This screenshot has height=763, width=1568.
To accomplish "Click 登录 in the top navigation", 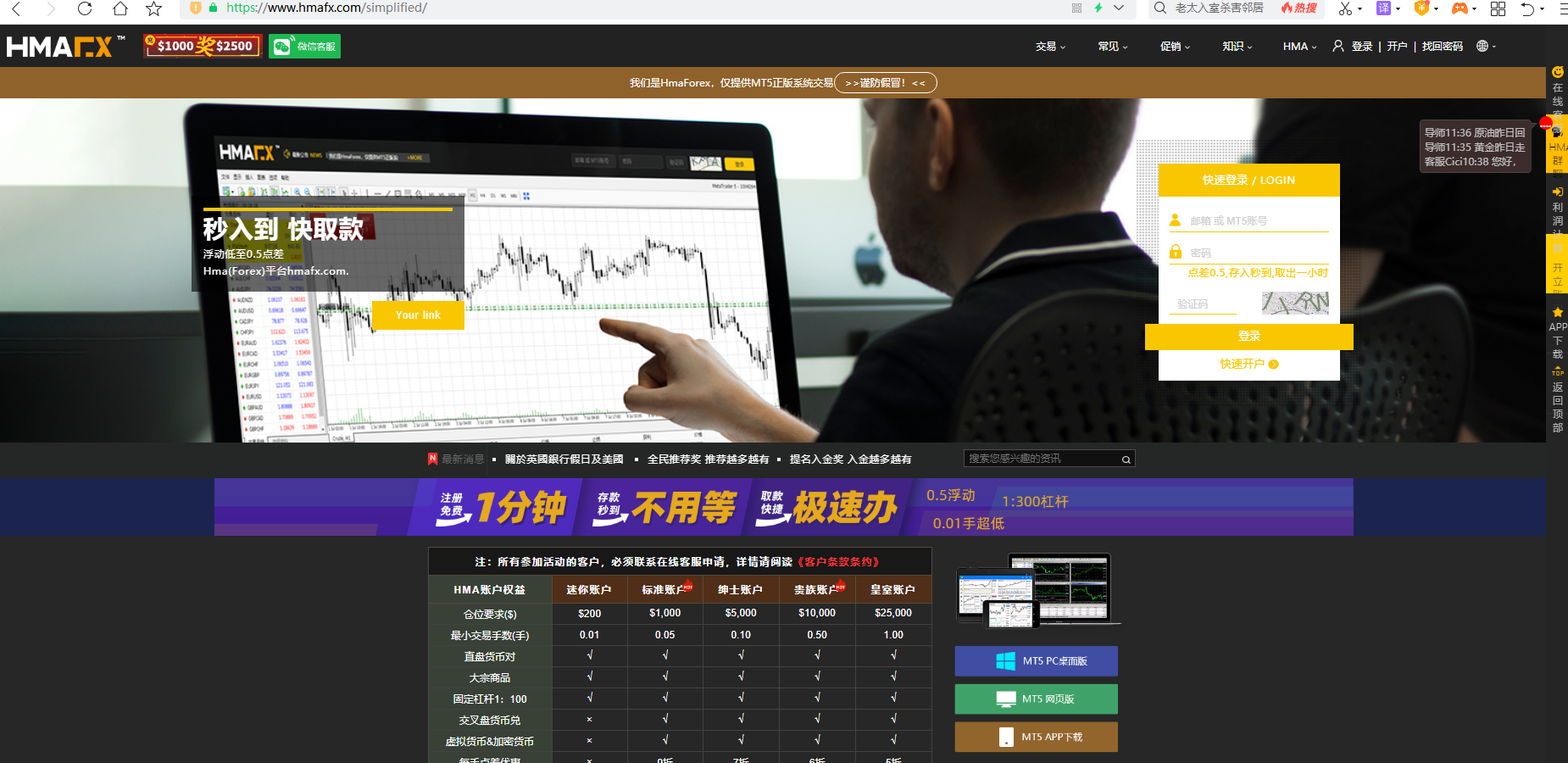I will pyautogui.click(x=1362, y=47).
